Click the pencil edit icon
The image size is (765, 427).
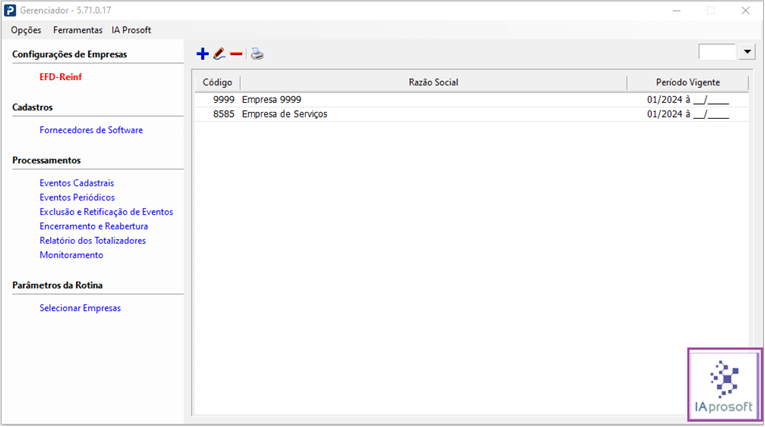219,54
